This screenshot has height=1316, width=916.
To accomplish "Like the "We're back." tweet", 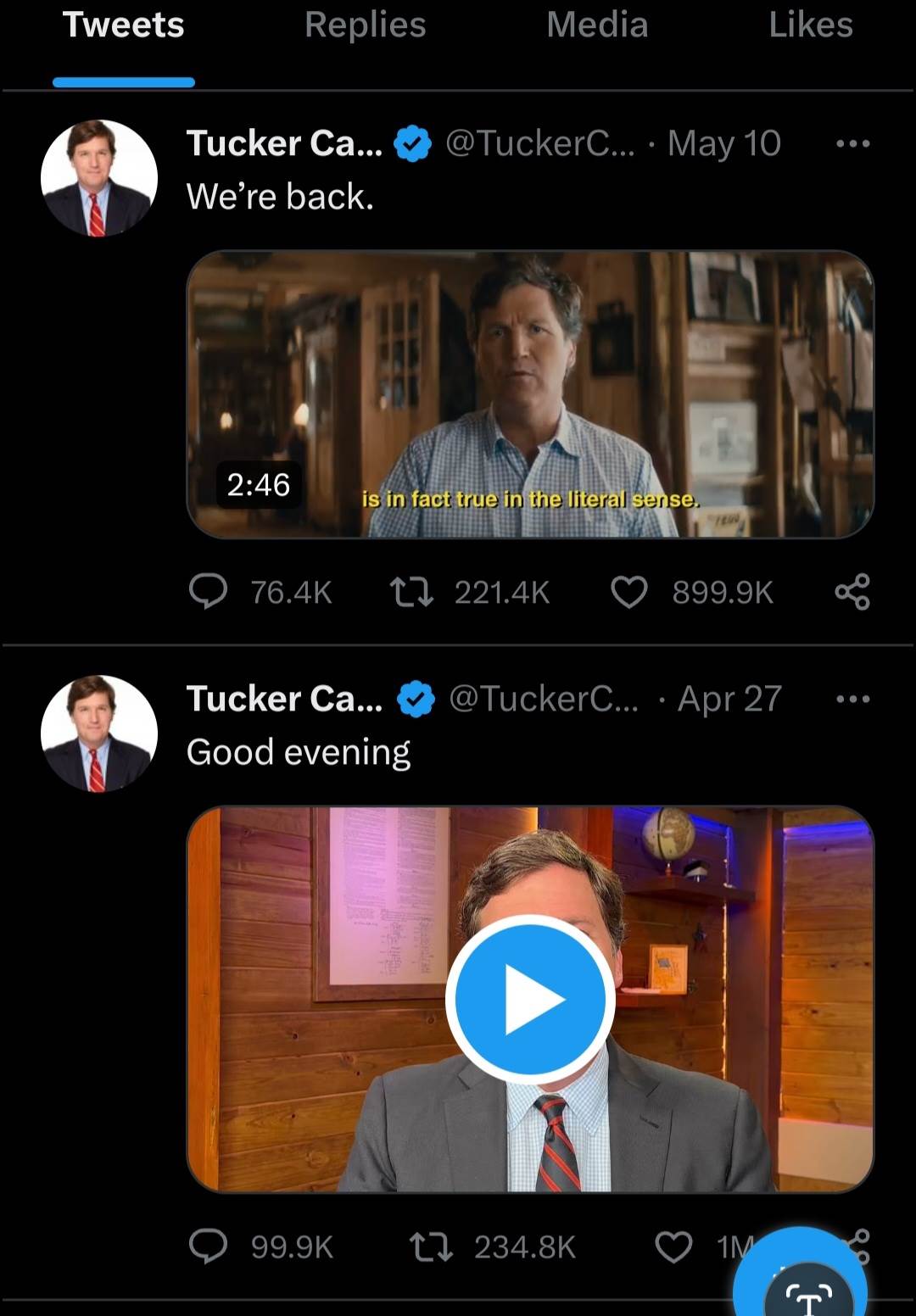I will pyautogui.click(x=629, y=592).
